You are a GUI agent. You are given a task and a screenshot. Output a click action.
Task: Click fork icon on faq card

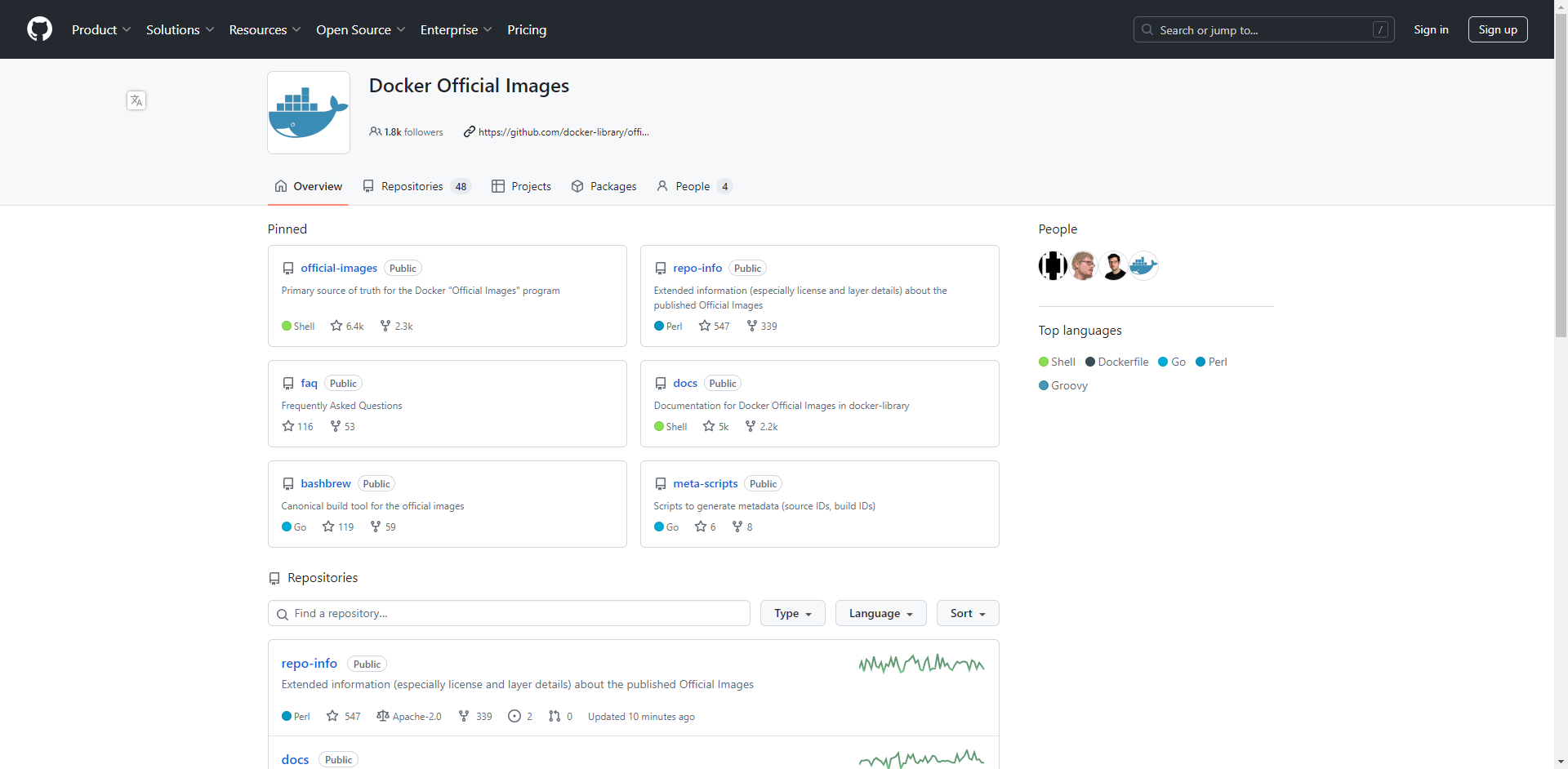pos(336,426)
